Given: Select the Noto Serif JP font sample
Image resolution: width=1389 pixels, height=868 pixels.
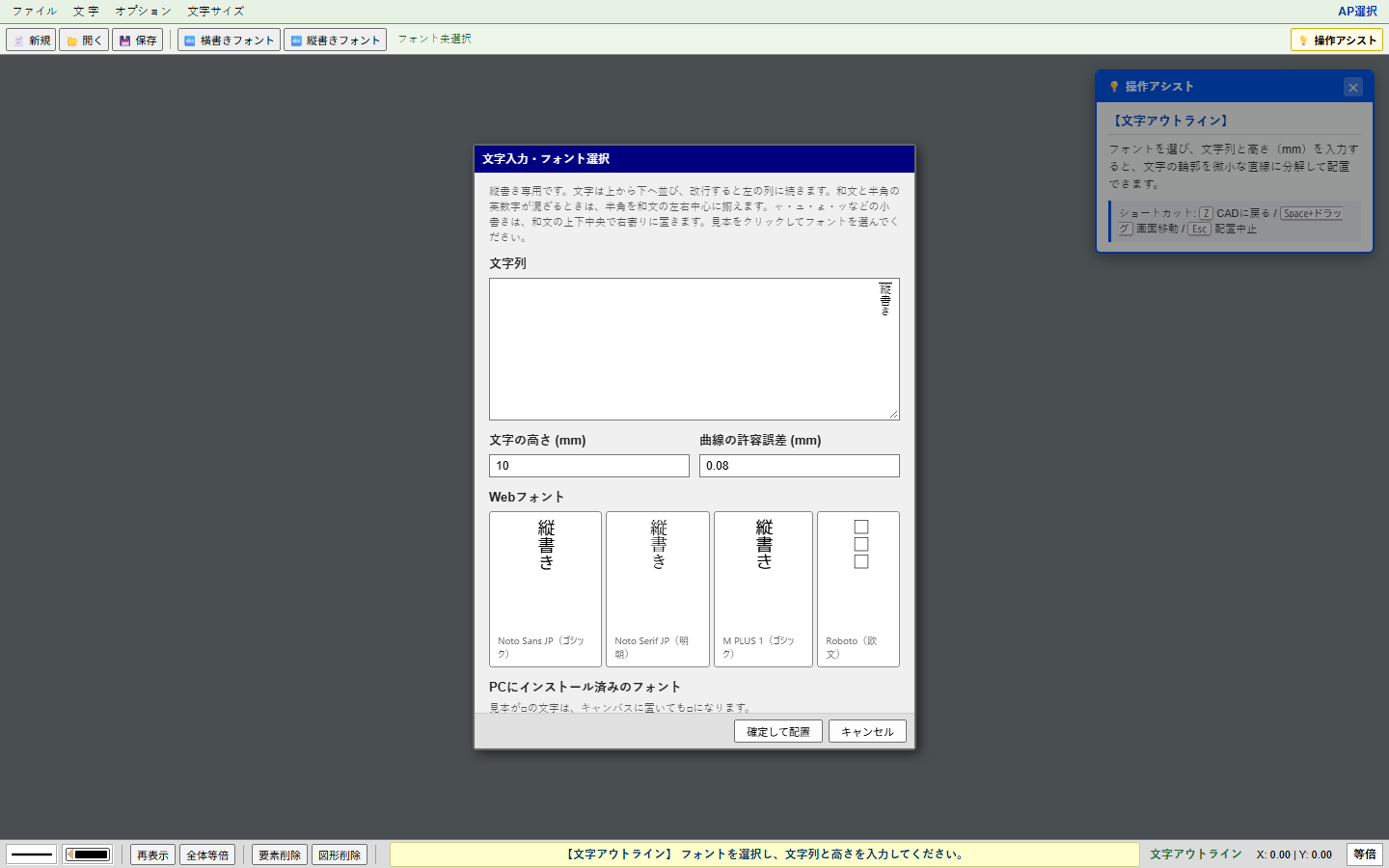Looking at the screenshot, I should click(658, 589).
